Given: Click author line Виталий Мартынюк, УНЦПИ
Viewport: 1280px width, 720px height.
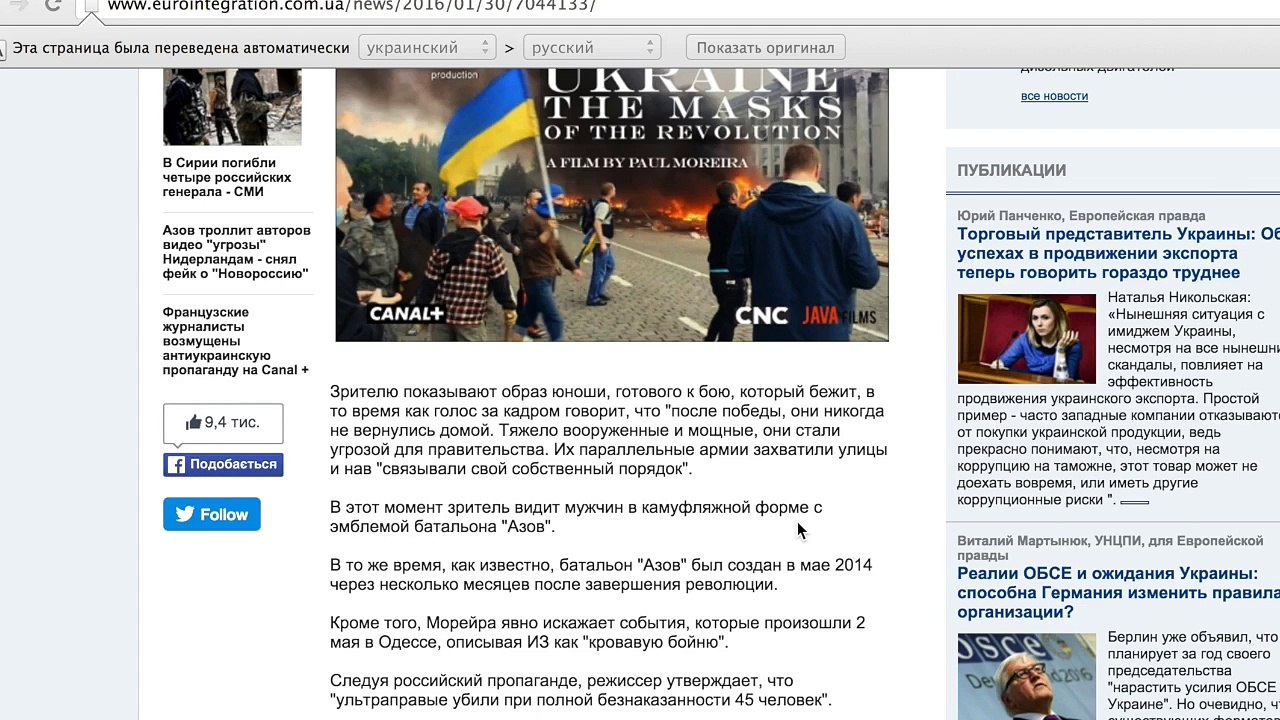Looking at the screenshot, I should [x=1110, y=548].
